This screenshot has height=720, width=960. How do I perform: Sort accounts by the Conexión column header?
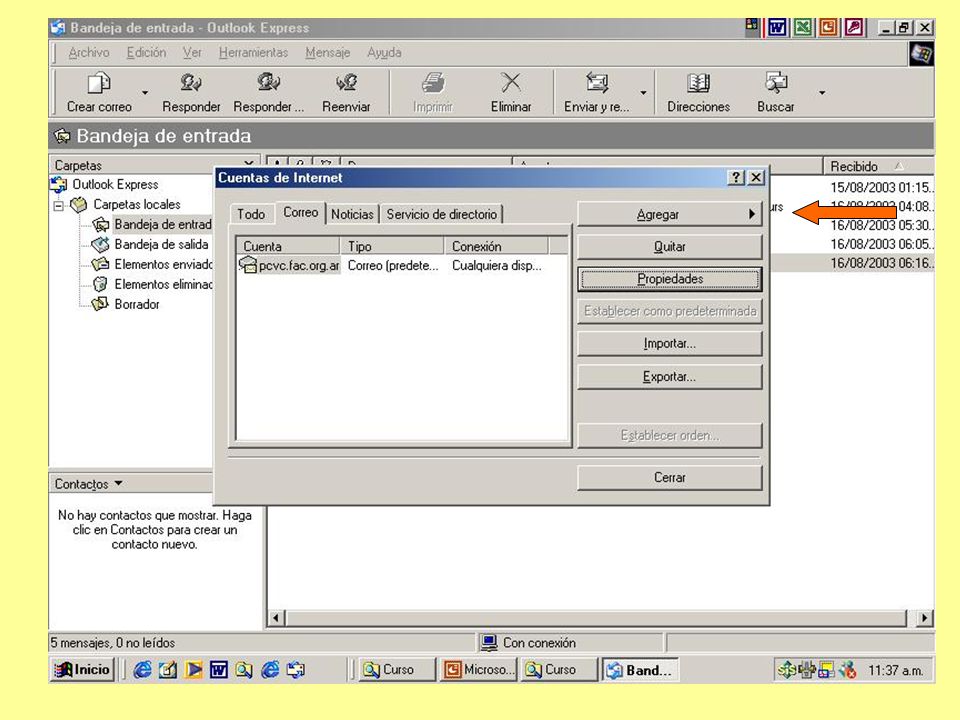click(497, 246)
